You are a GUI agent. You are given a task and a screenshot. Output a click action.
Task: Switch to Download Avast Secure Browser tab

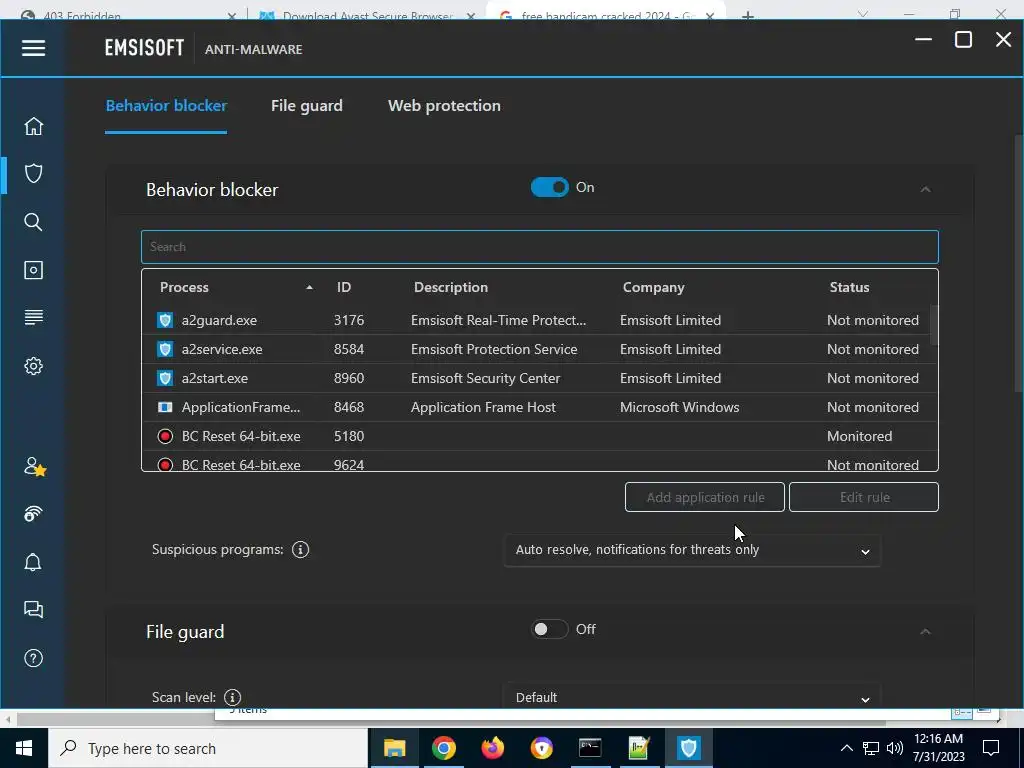coord(366,14)
